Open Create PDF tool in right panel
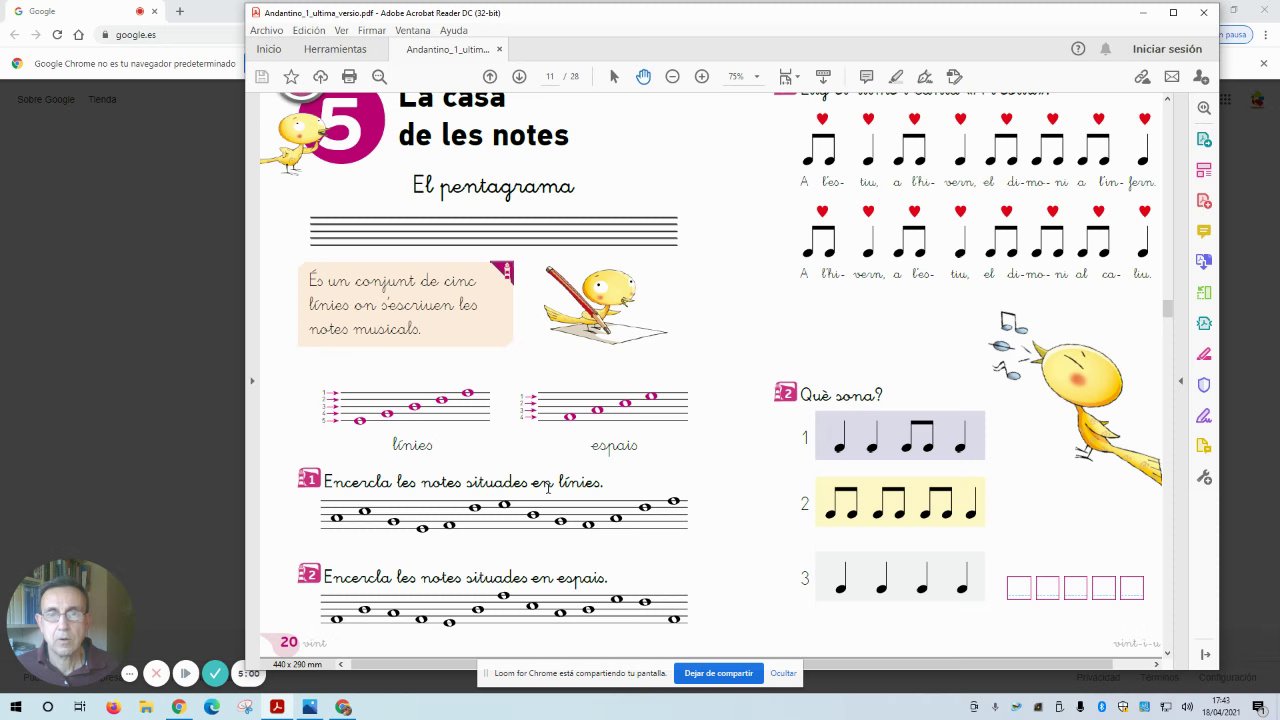Viewport: 1280px width, 720px height. 1204,201
